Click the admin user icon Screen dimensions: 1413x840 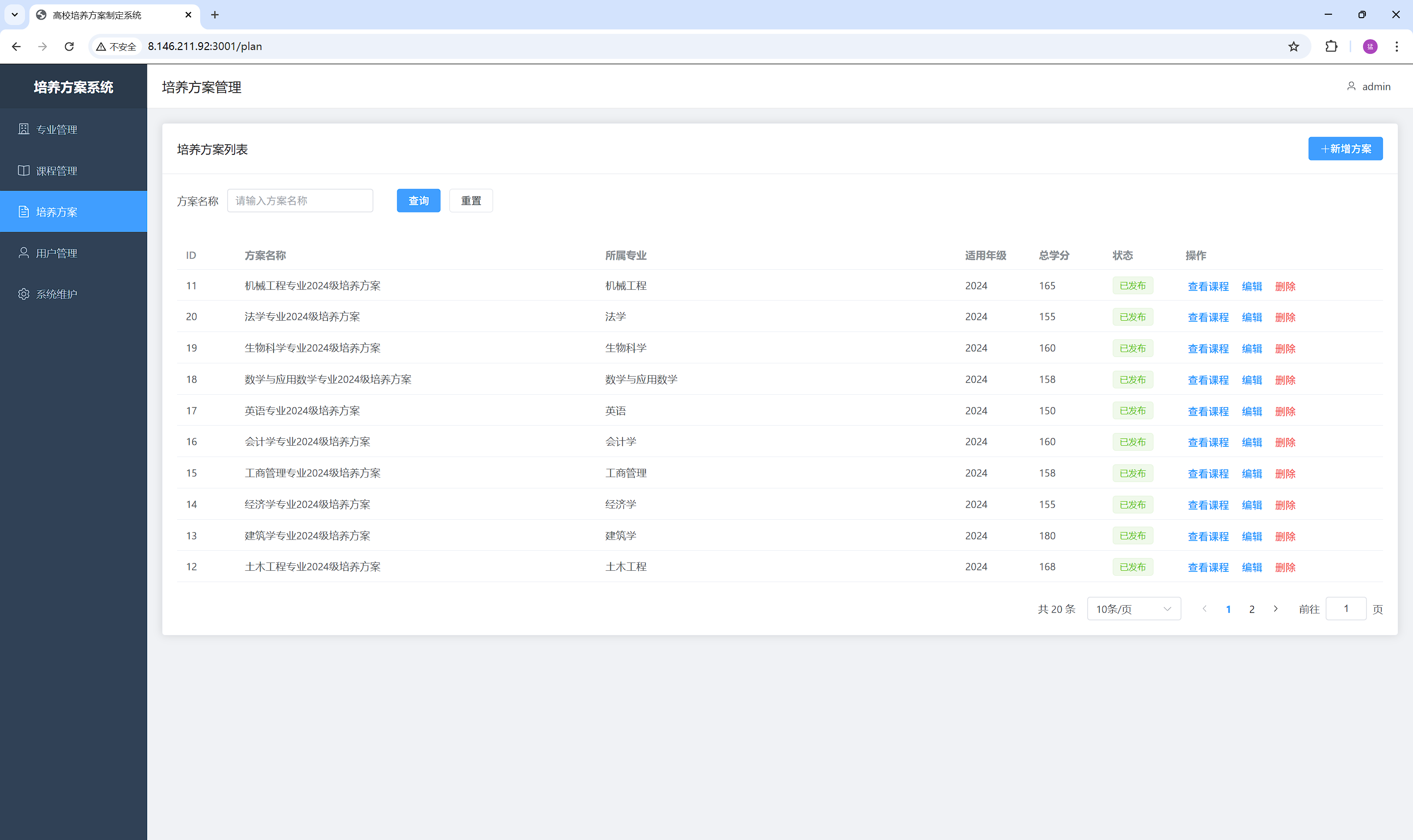pos(1351,86)
